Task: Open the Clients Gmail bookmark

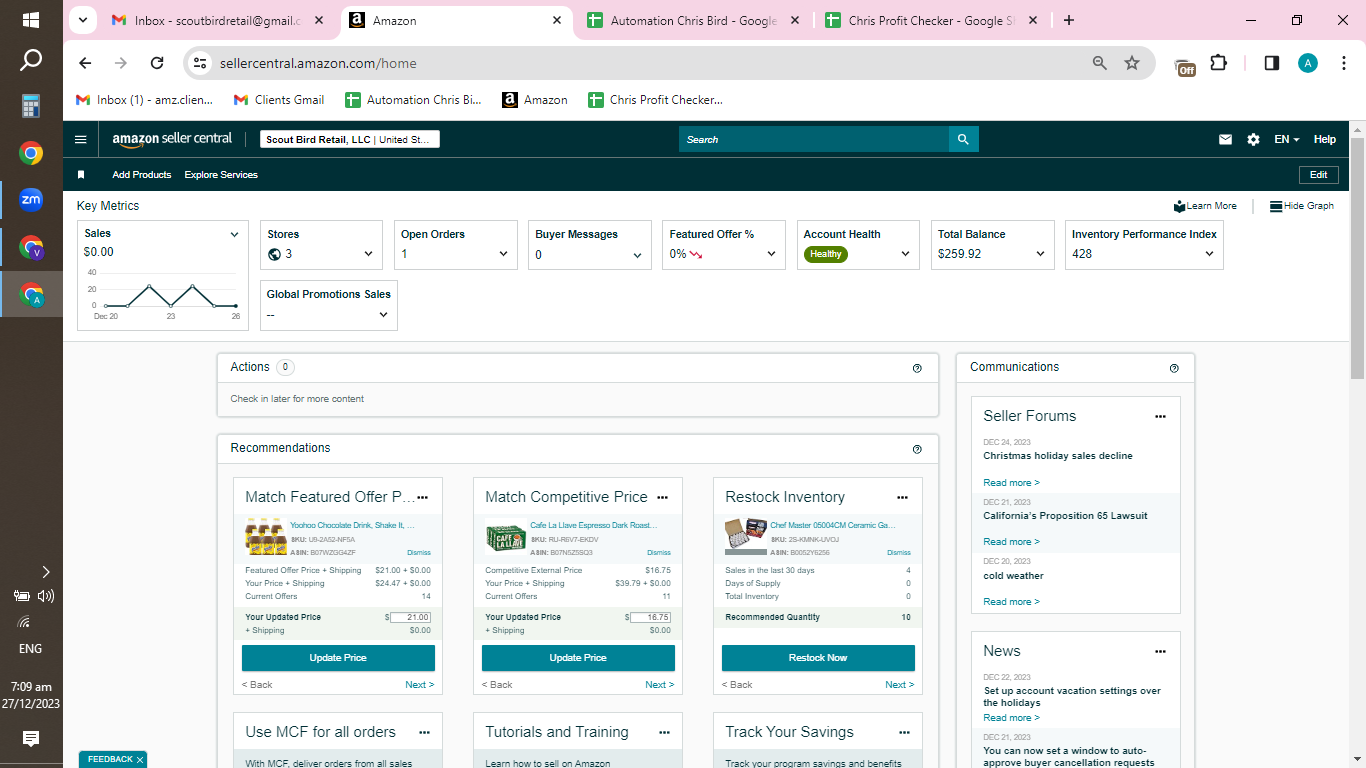Action: coord(279,100)
